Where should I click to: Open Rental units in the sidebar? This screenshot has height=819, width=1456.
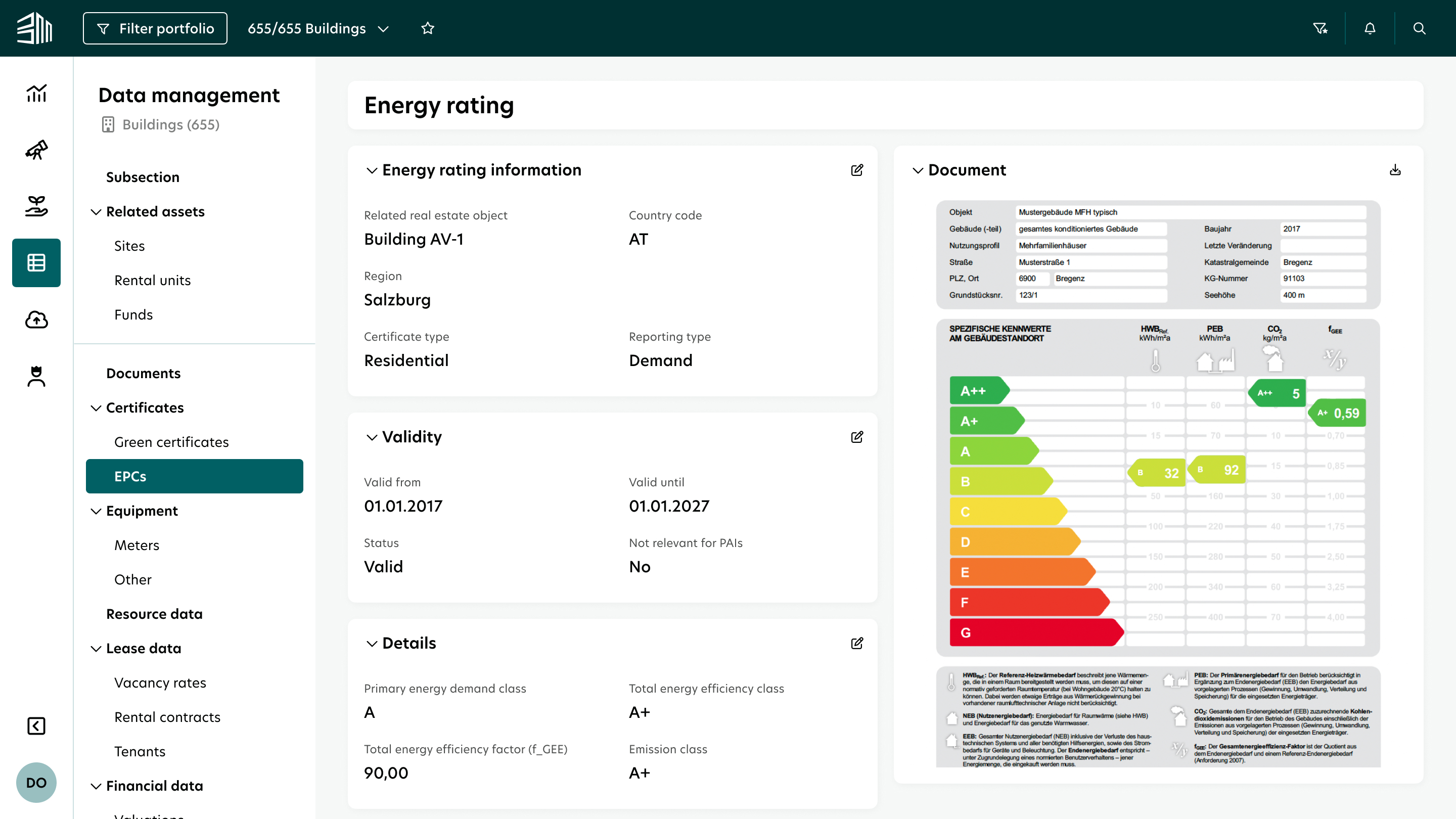153,281
